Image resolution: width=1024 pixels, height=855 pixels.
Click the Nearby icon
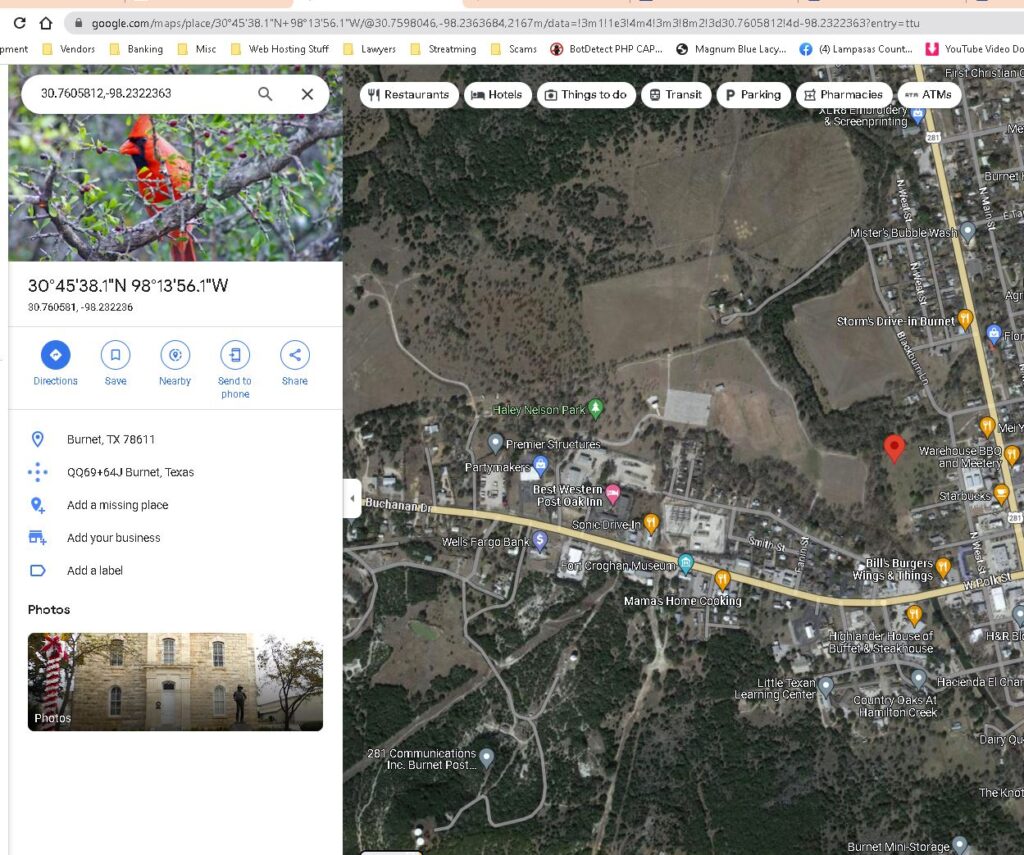tap(175, 355)
